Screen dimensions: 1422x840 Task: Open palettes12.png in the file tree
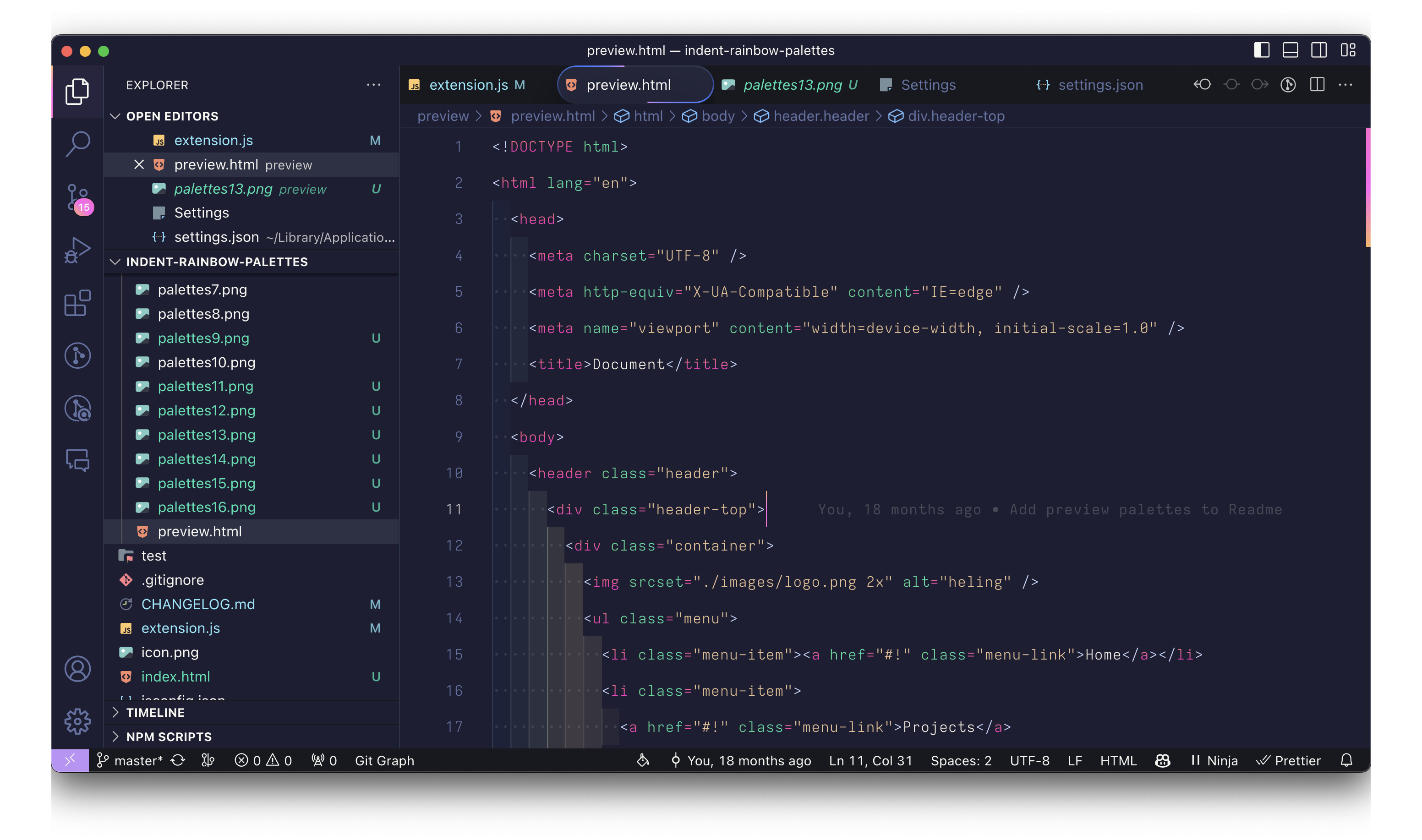click(x=206, y=410)
